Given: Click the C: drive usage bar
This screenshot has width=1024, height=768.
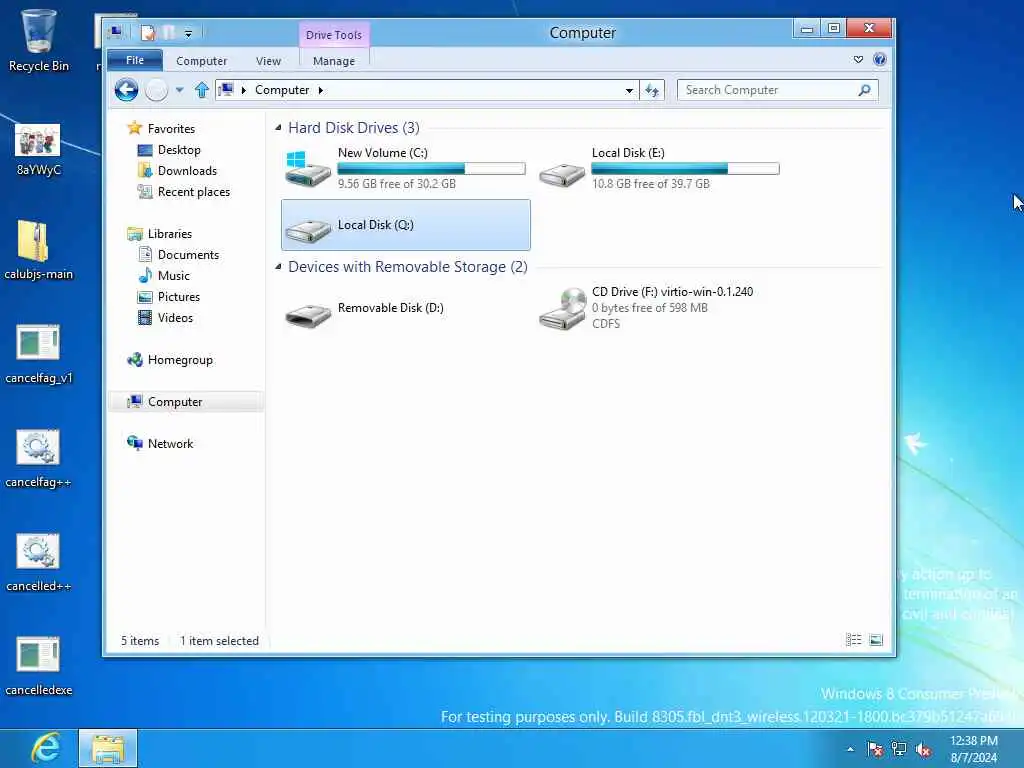Looking at the screenshot, I should click(x=431, y=168).
